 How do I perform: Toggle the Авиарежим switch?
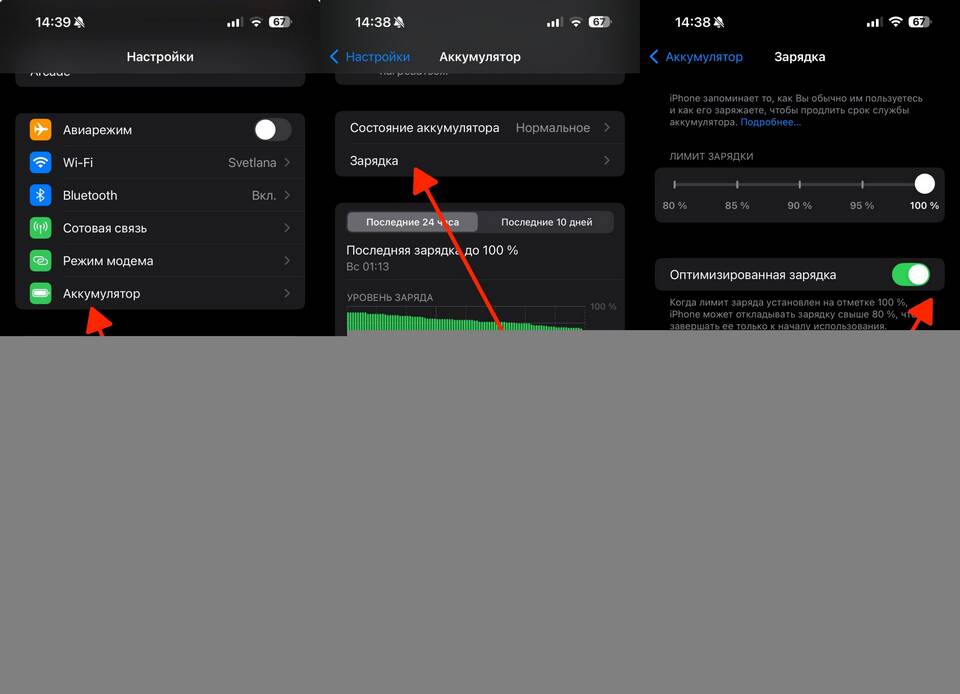[x=272, y=130]
